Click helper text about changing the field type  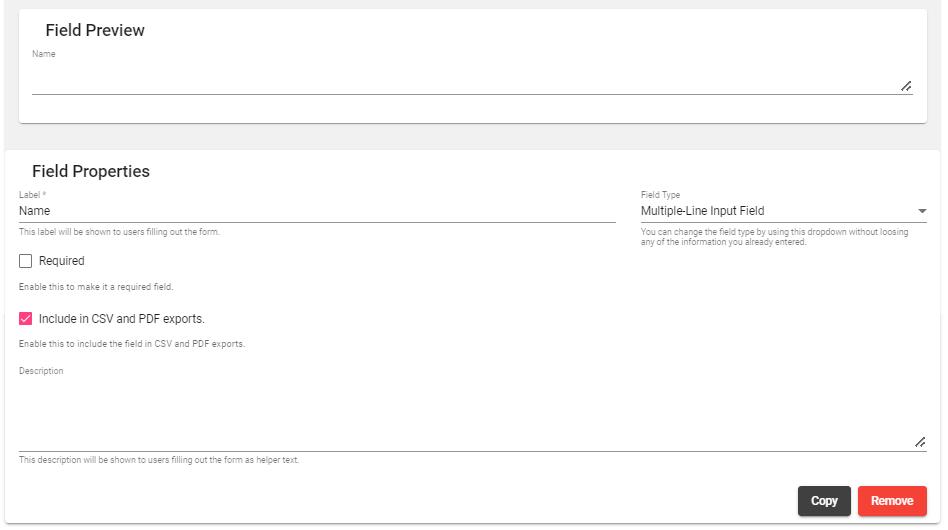coord(774,237)
